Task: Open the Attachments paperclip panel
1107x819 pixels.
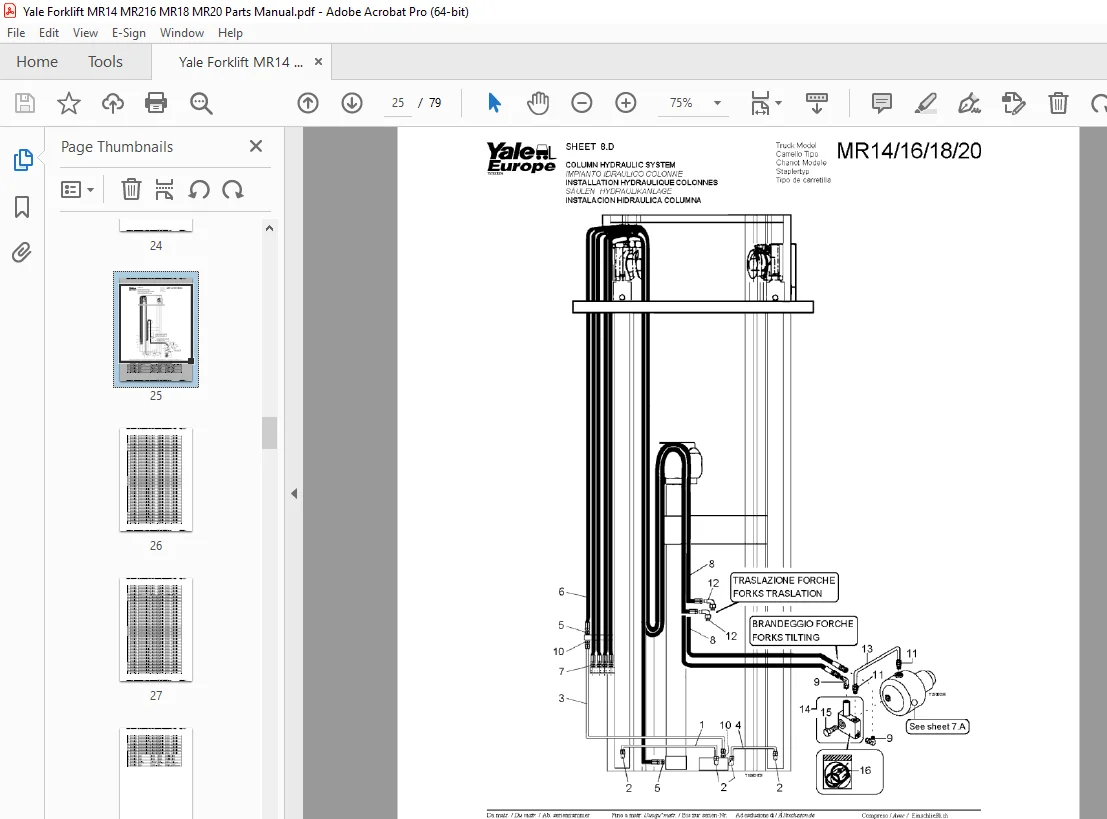Action: [22, 252]
